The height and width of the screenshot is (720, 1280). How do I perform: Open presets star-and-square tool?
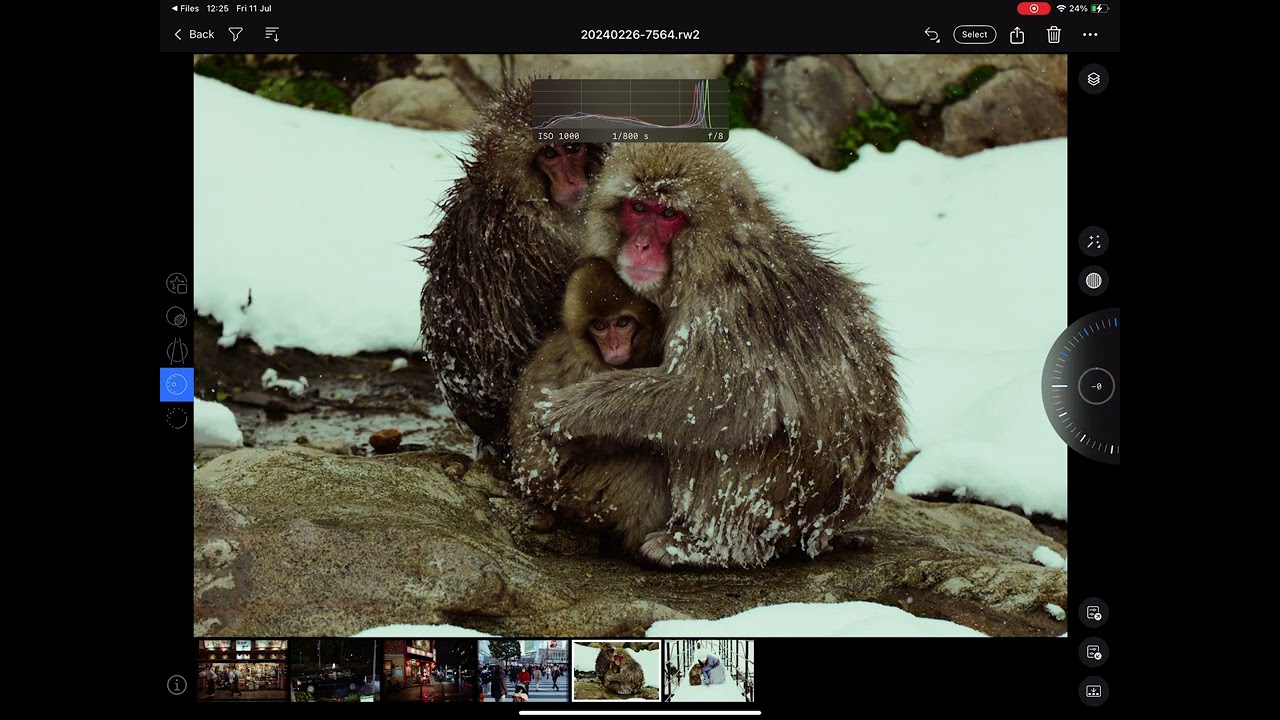[177, 284]
